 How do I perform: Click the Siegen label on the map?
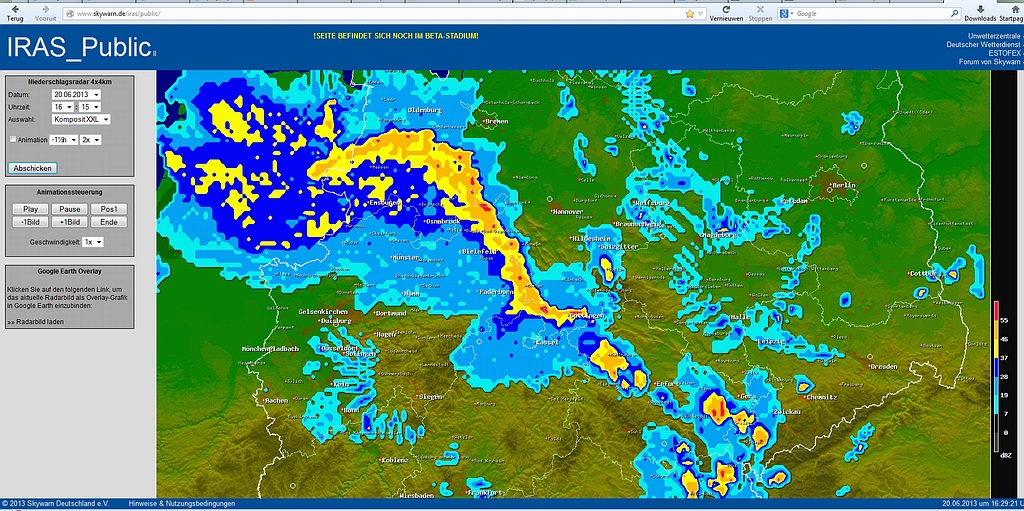pos(430,396)
